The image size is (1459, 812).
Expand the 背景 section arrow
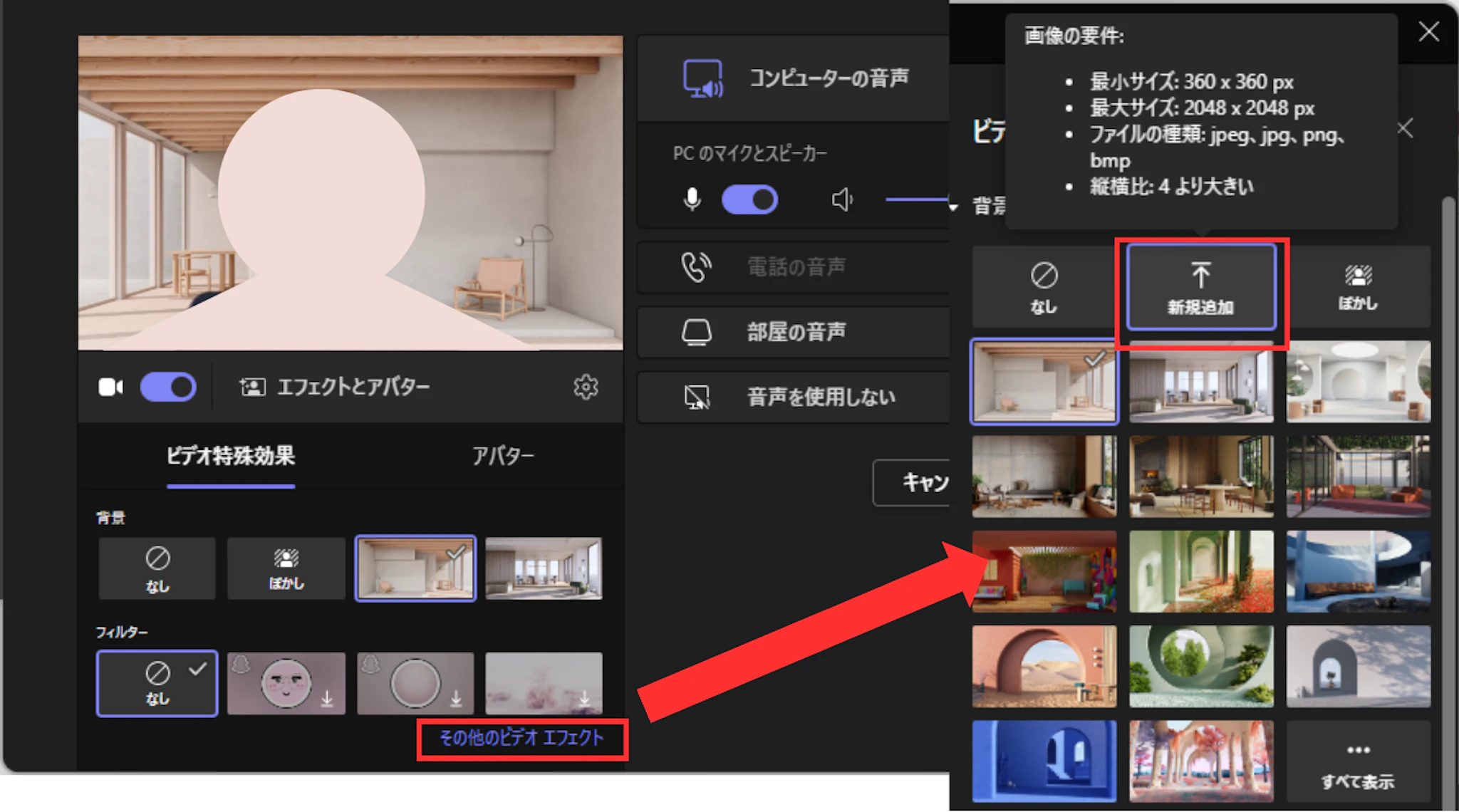point(954,207)
